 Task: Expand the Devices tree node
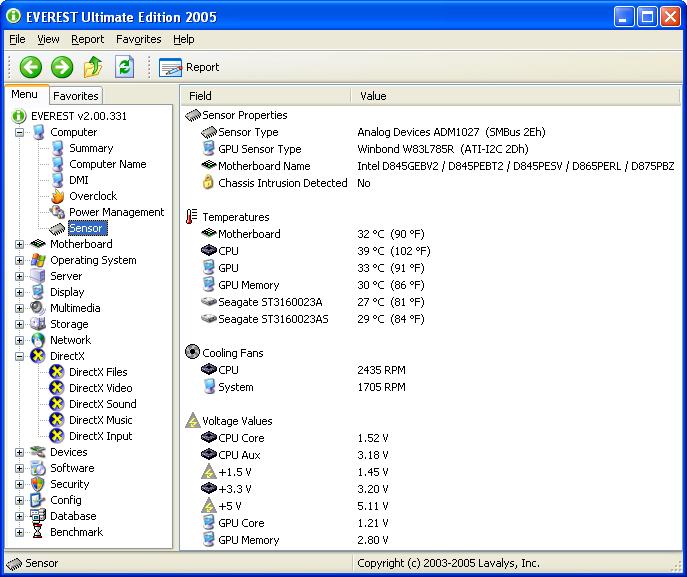point(19,452)
